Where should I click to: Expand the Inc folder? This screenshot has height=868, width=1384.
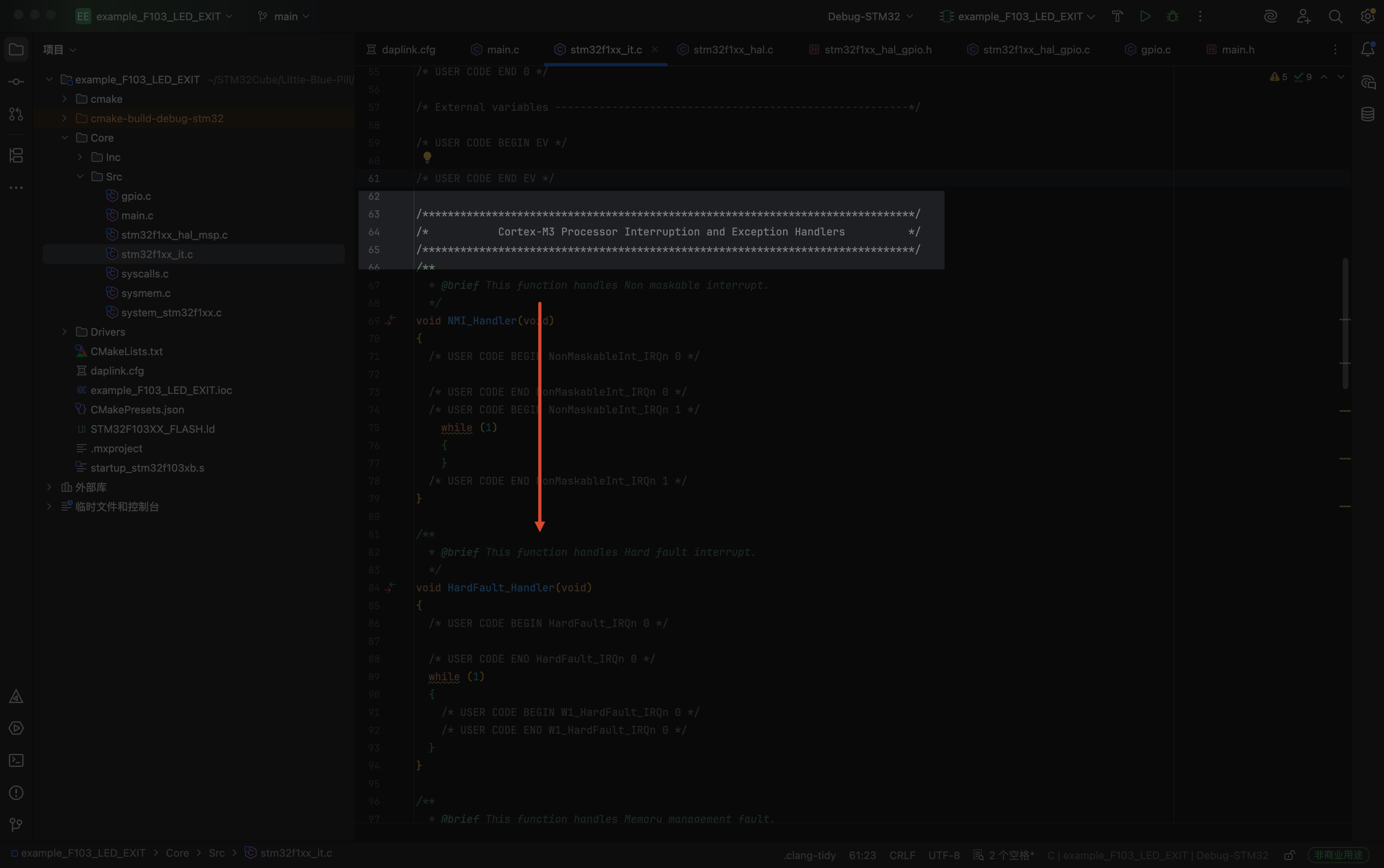(81, 157)
